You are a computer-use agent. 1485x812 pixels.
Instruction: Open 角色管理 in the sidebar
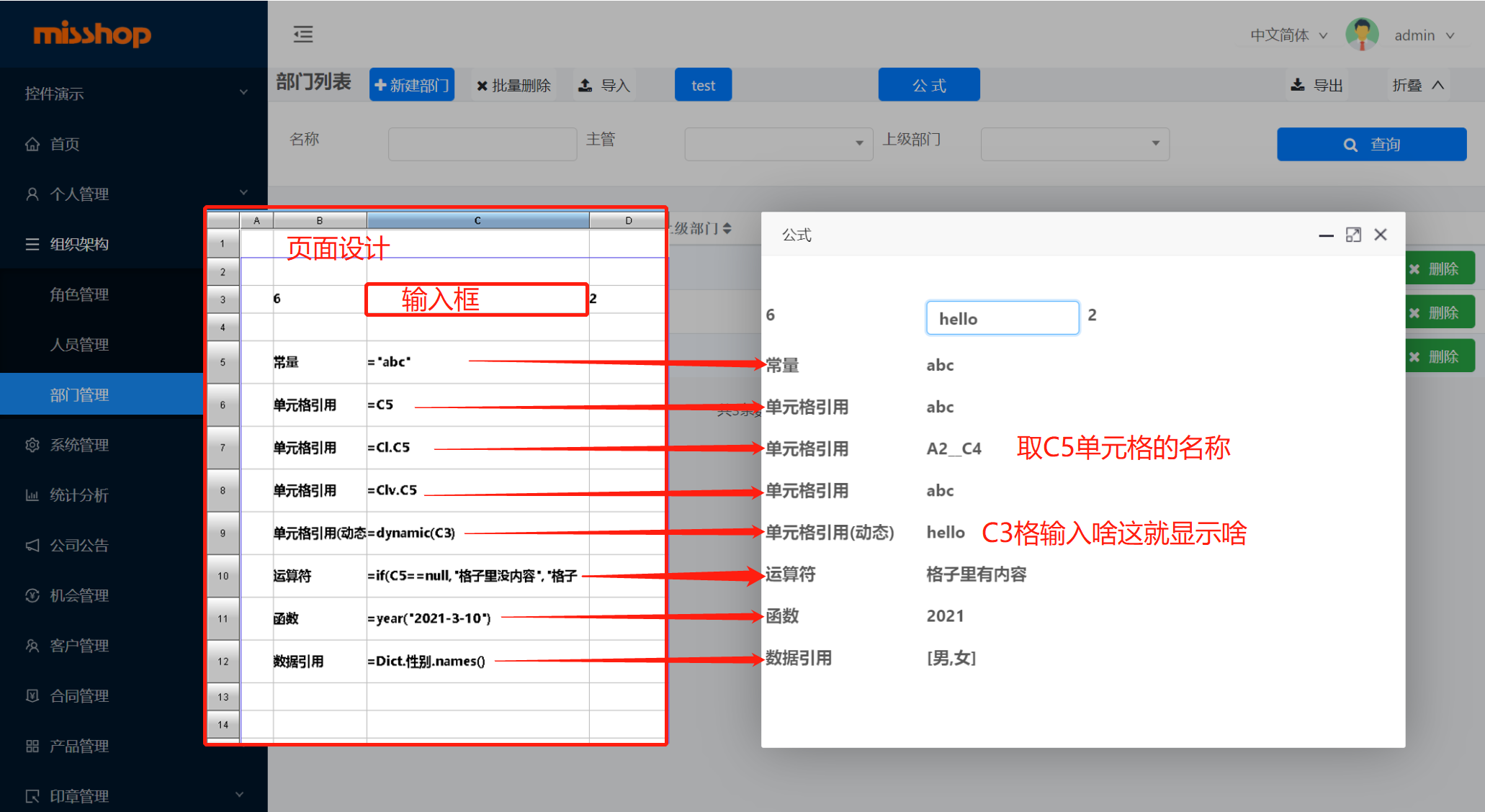[x=79, y=294]
